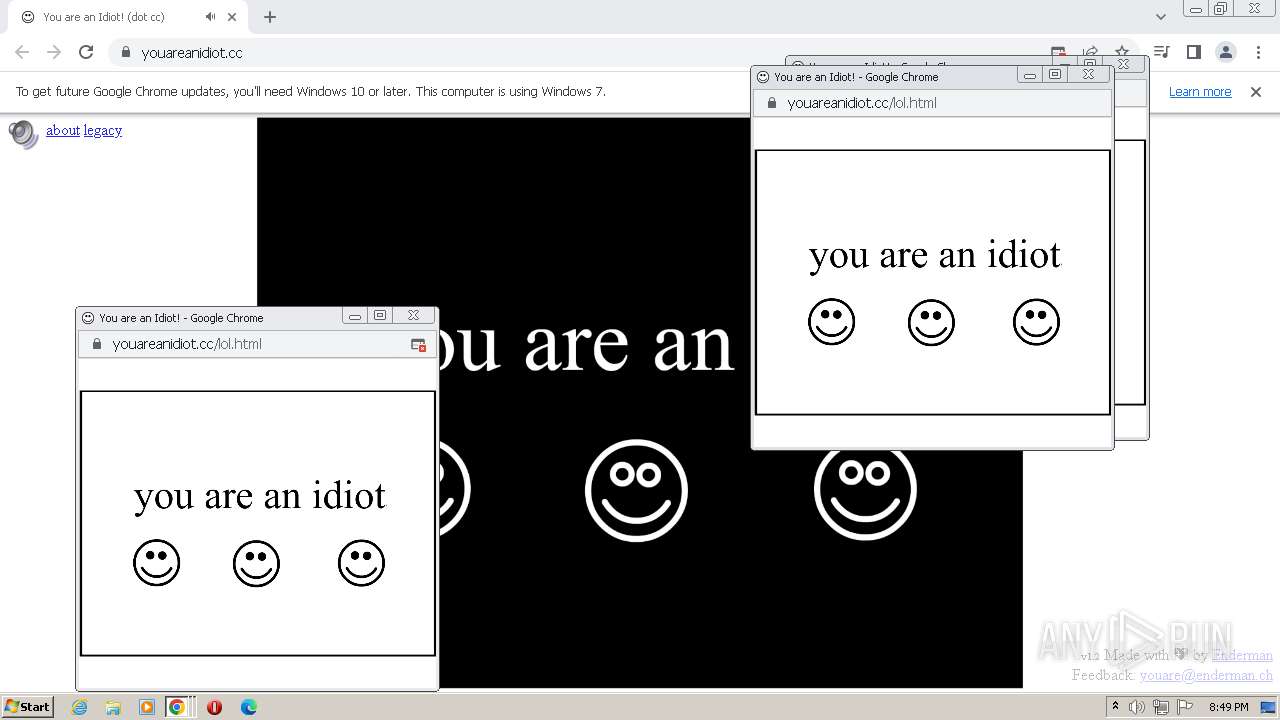Screen dimensions: 1280x720
Task: Minimize the main Chrome window
Action: [1196, 9]
